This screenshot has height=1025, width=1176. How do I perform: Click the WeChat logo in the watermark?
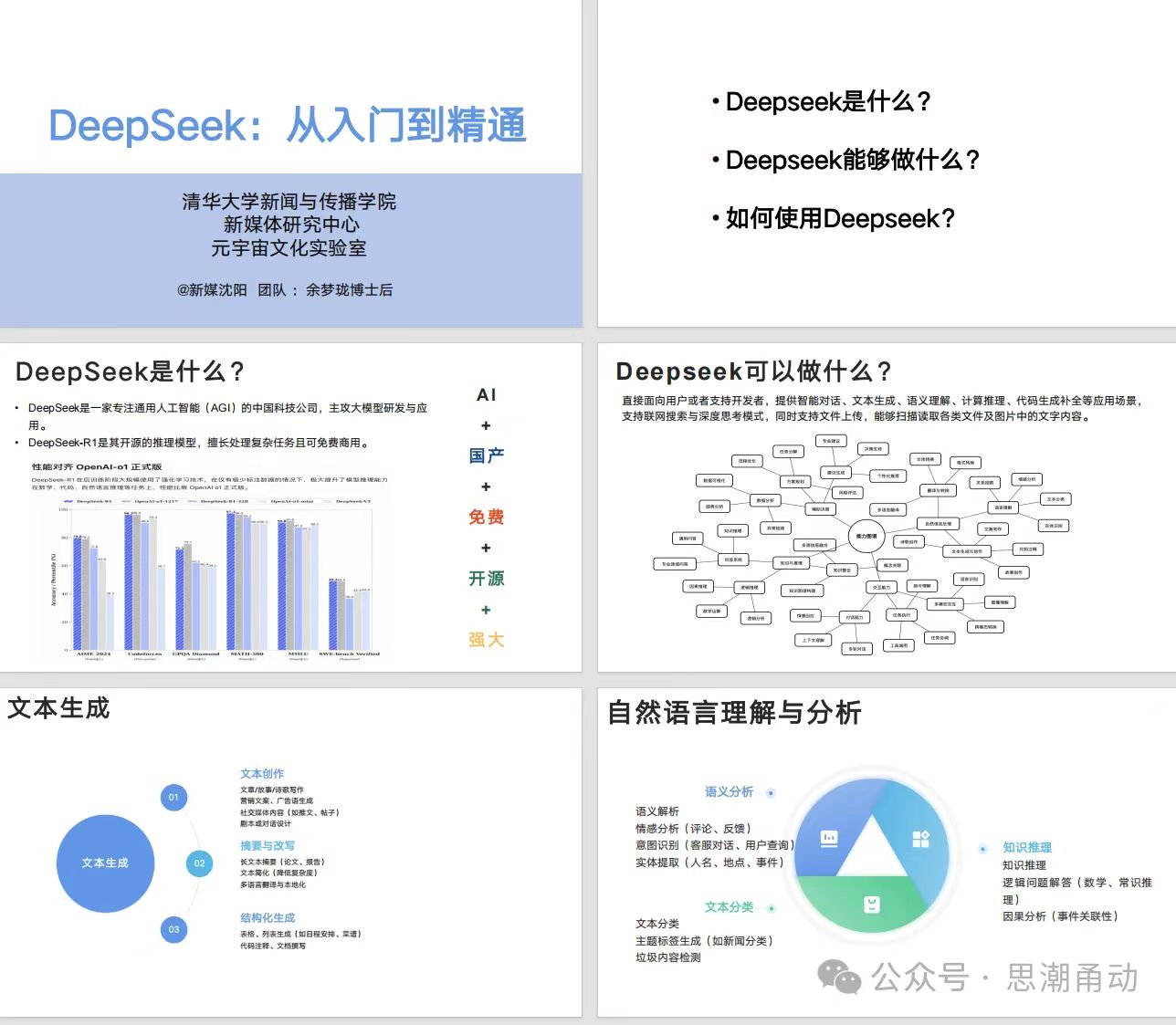[839, 978]
